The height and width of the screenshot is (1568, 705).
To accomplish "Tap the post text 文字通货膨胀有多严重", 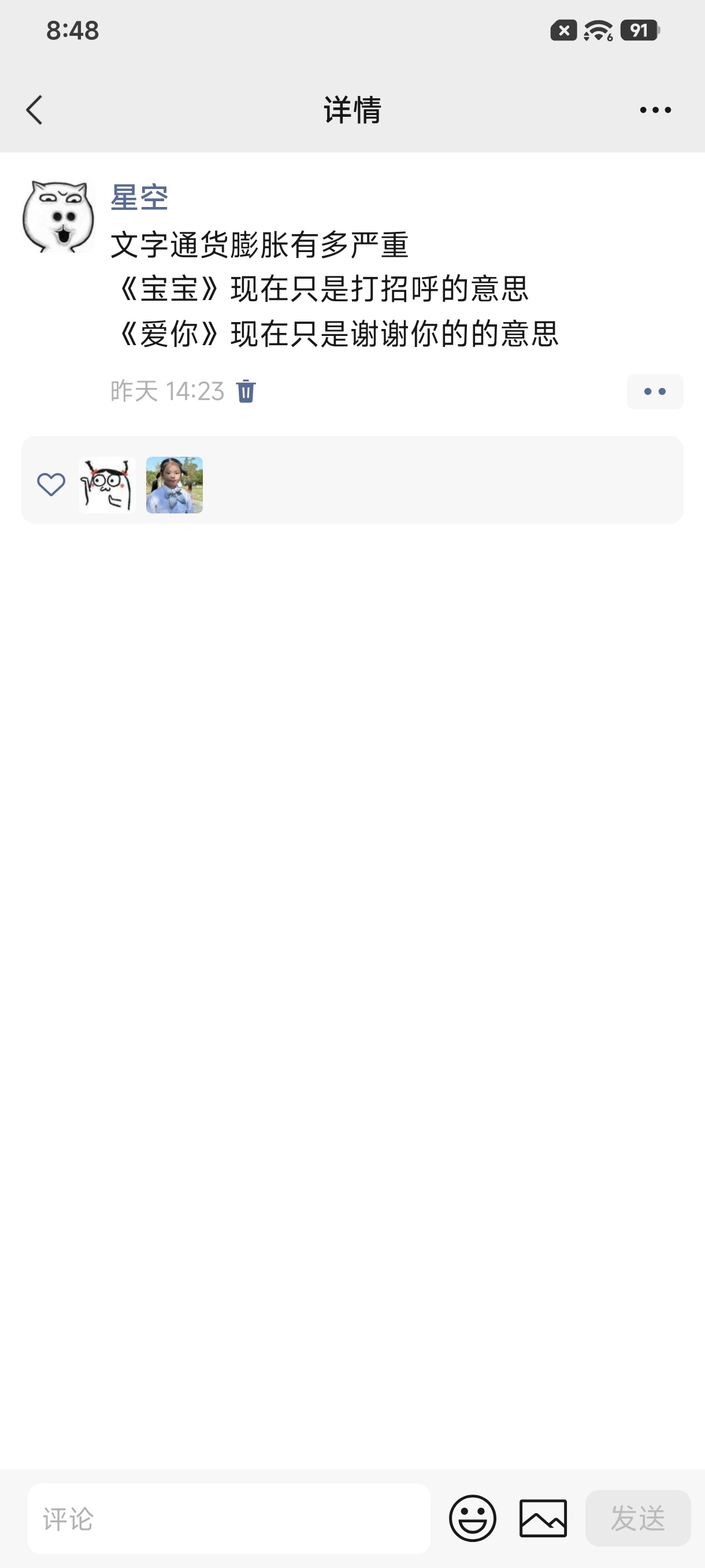I will tap(259, 245).
